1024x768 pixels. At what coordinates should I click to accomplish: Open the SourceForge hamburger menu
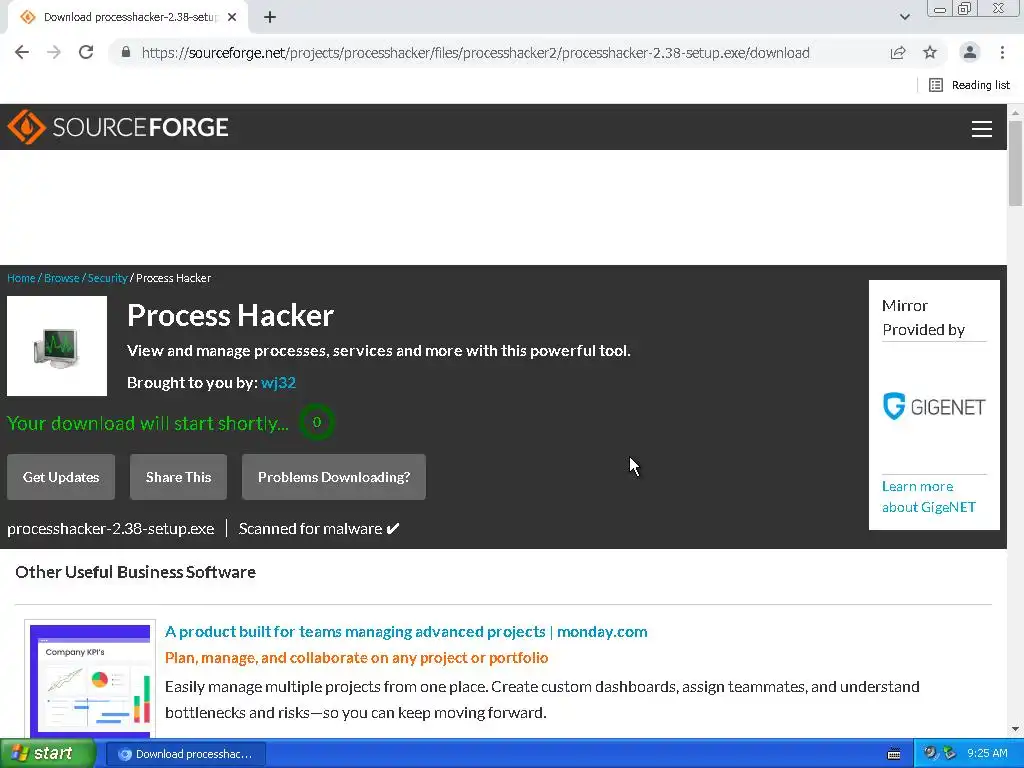click(982, 129)
